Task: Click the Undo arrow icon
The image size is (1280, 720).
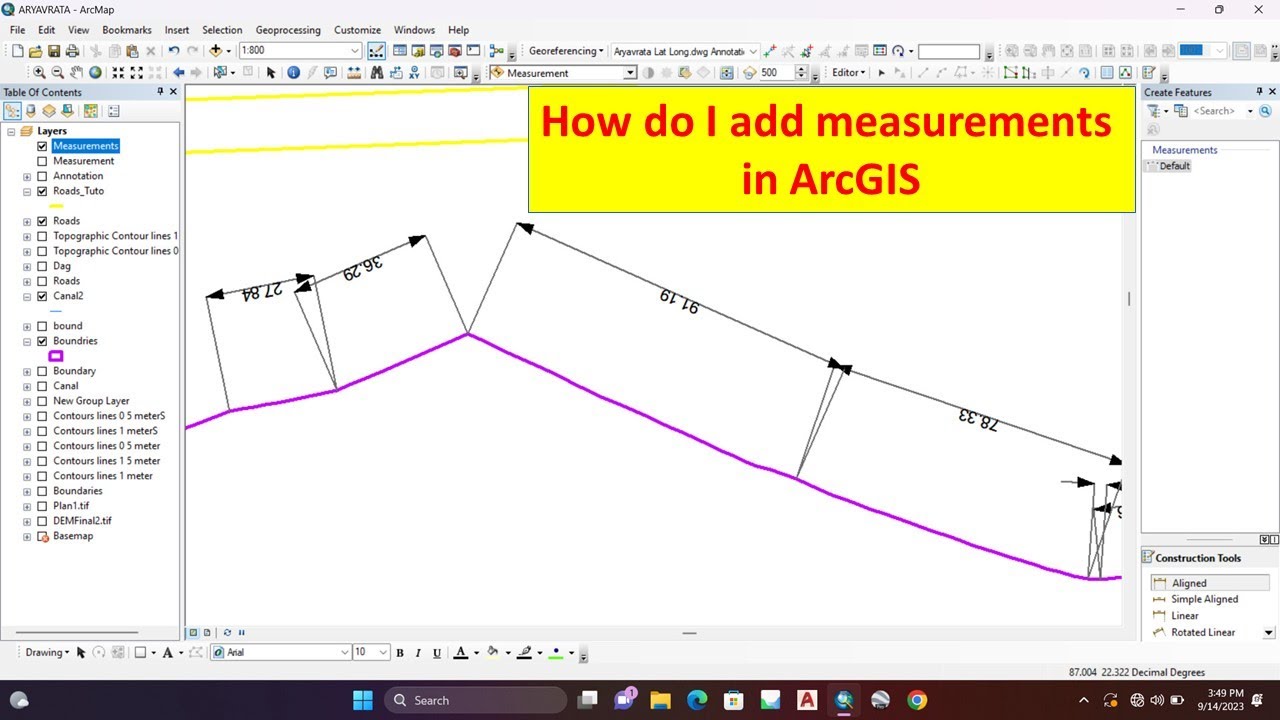Action: tap(173, 51)
